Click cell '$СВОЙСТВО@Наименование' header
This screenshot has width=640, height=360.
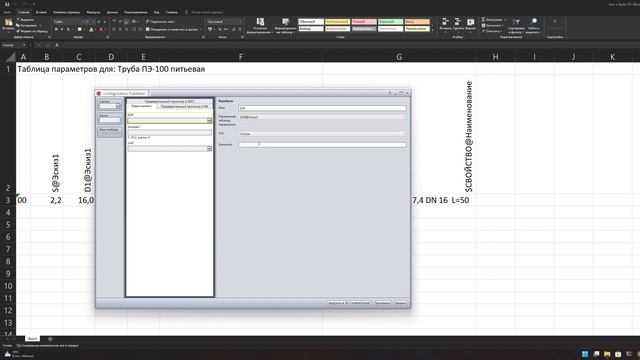(x=469, y=136)
